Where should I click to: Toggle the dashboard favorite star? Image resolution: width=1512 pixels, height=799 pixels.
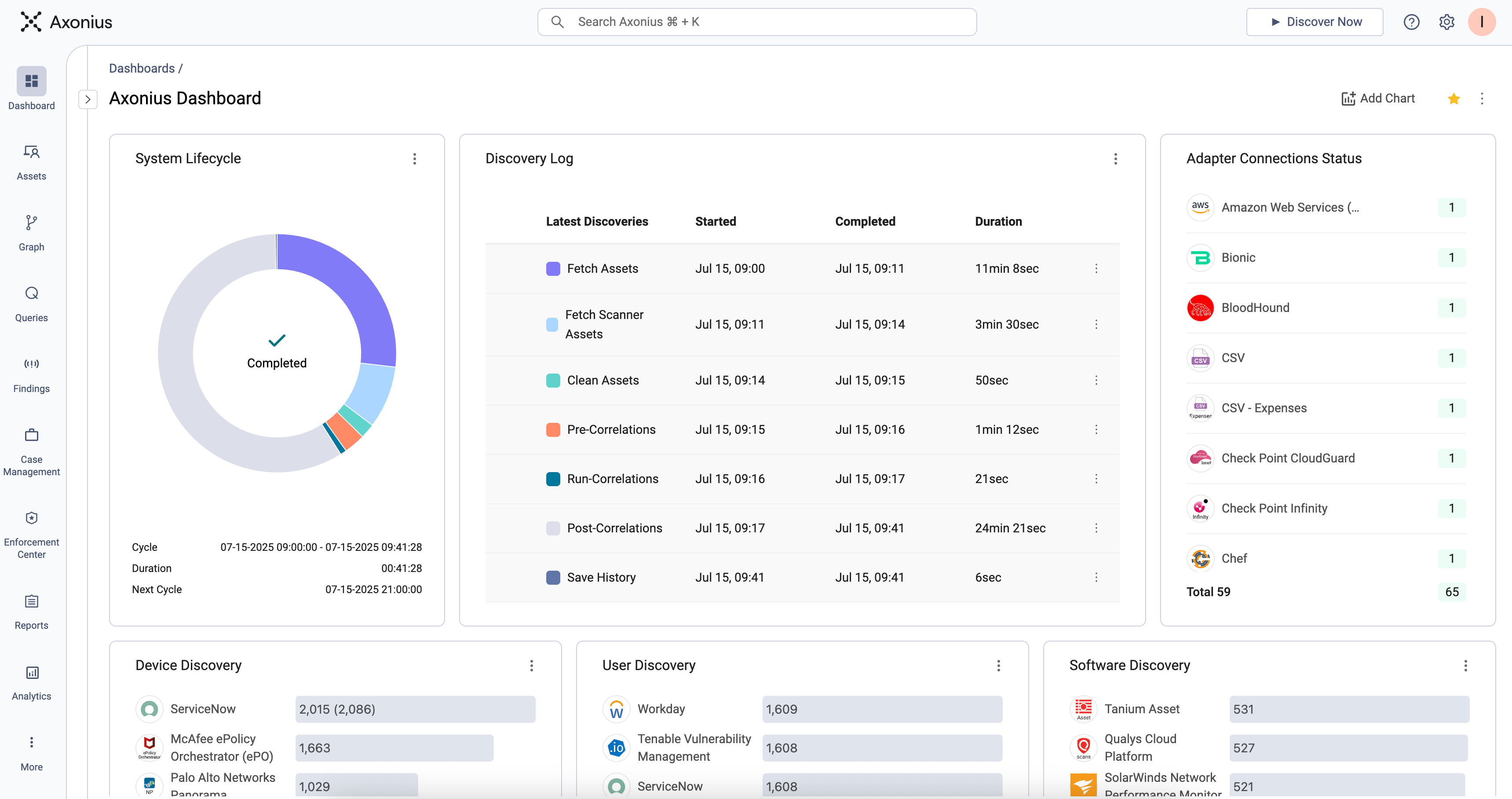(1454, 99)
